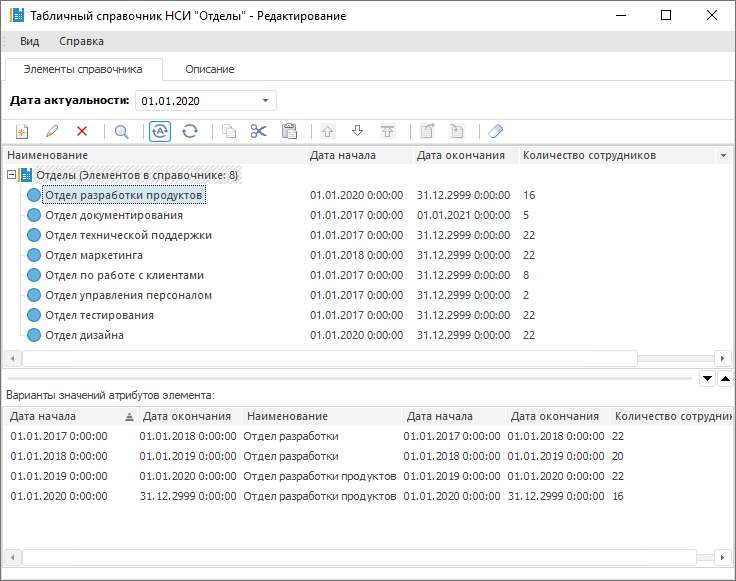
Task: Click the move down arrow icon
Action: tap(357, 131)
